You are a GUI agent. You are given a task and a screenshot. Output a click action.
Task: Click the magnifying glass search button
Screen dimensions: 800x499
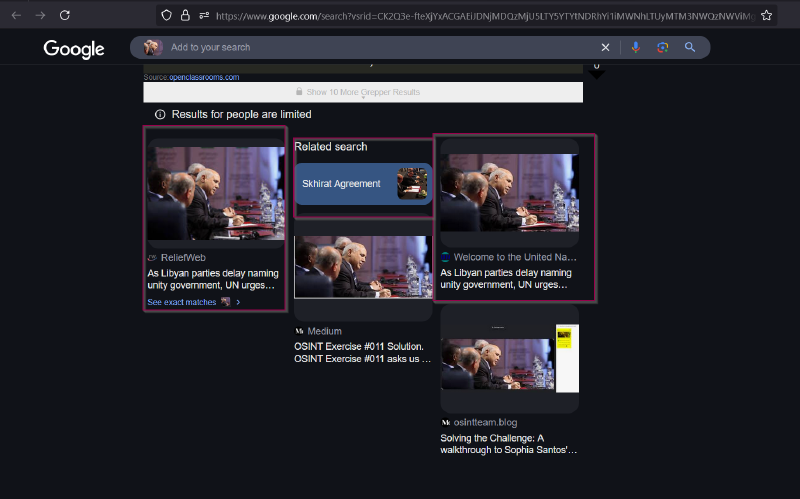(x=690, y=47)
